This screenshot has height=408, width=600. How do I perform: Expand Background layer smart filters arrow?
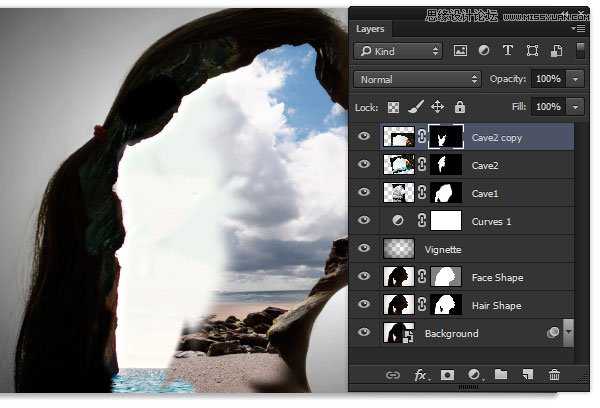tap(569, 333)
